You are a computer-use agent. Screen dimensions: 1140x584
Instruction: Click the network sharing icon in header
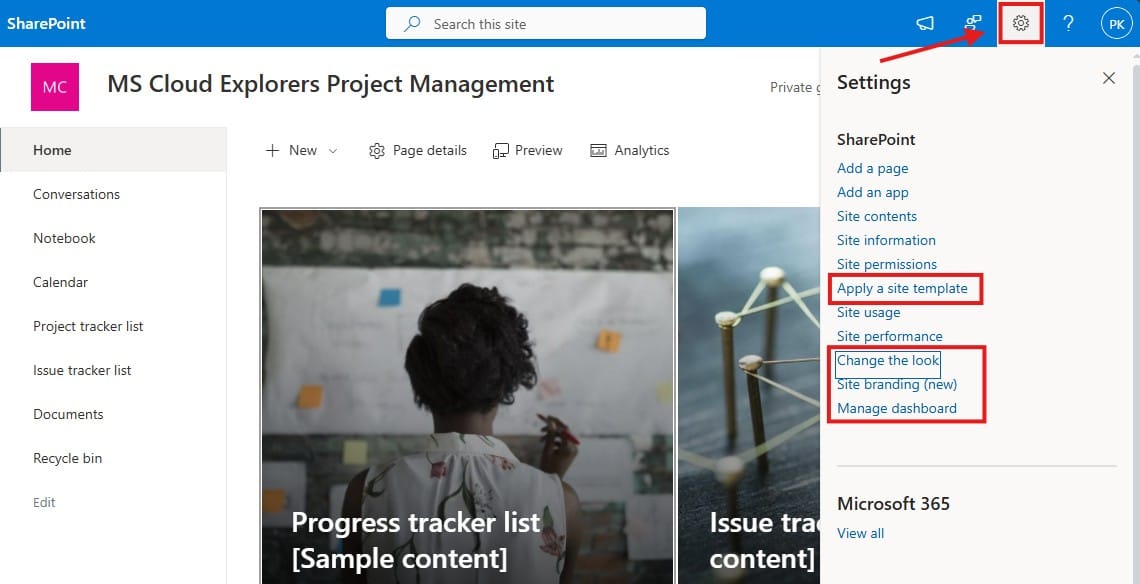click(973, 23)
